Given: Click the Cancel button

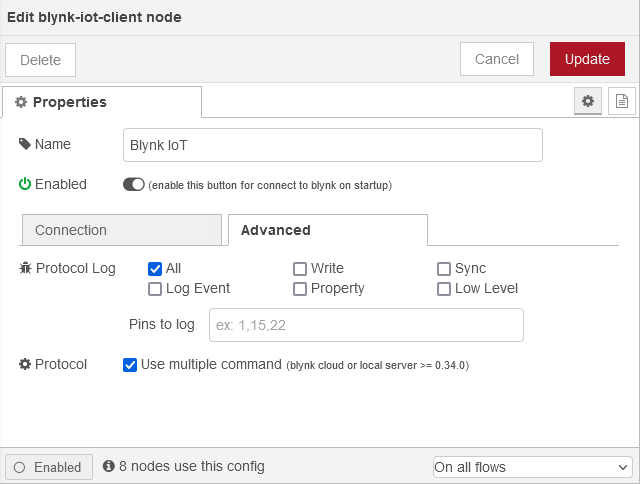Looking at the screenshot, I should click(497, 59).
